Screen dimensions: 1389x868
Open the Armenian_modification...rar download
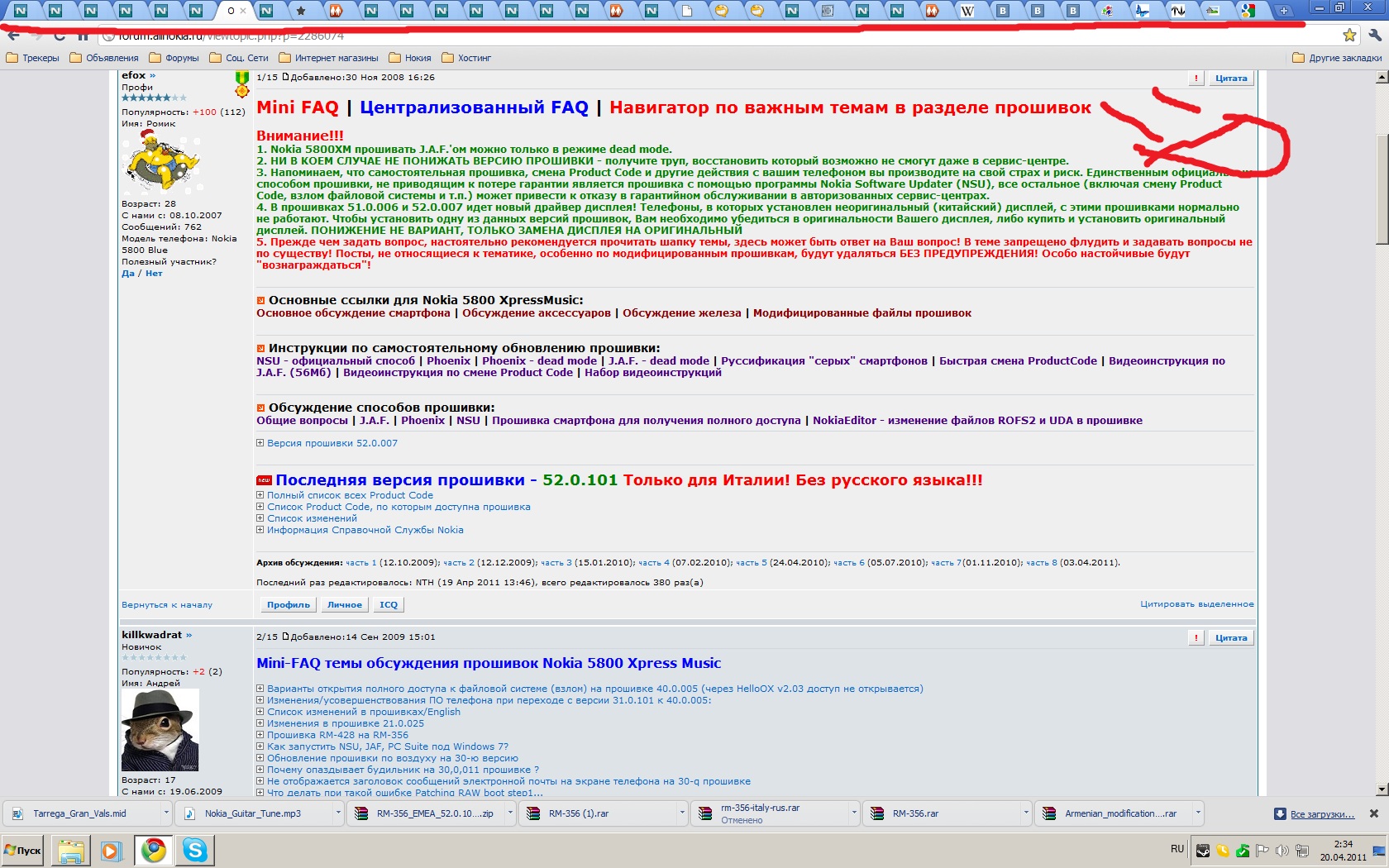pos(1112,813)
